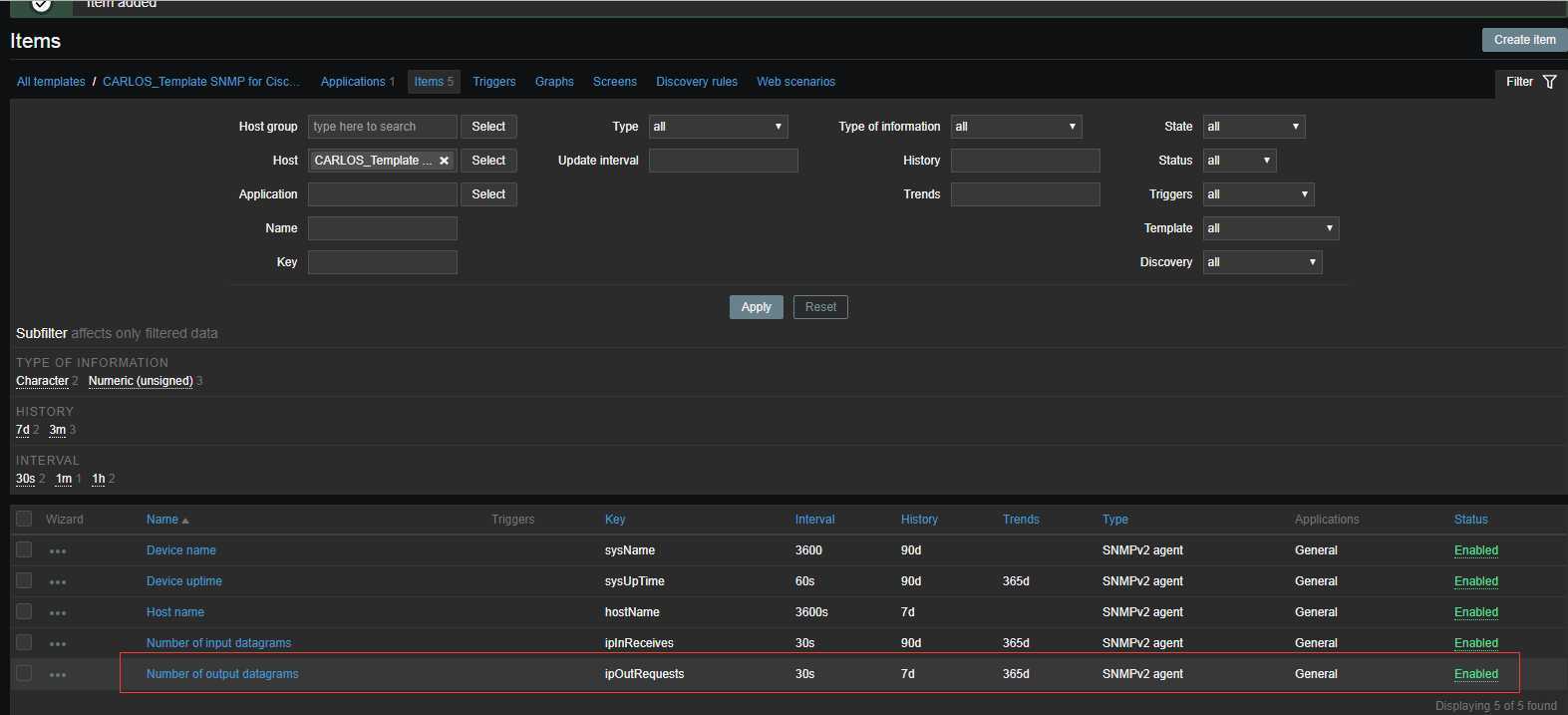
Task: Check the Device uptime row checkbox
Action: coord(24,580)
